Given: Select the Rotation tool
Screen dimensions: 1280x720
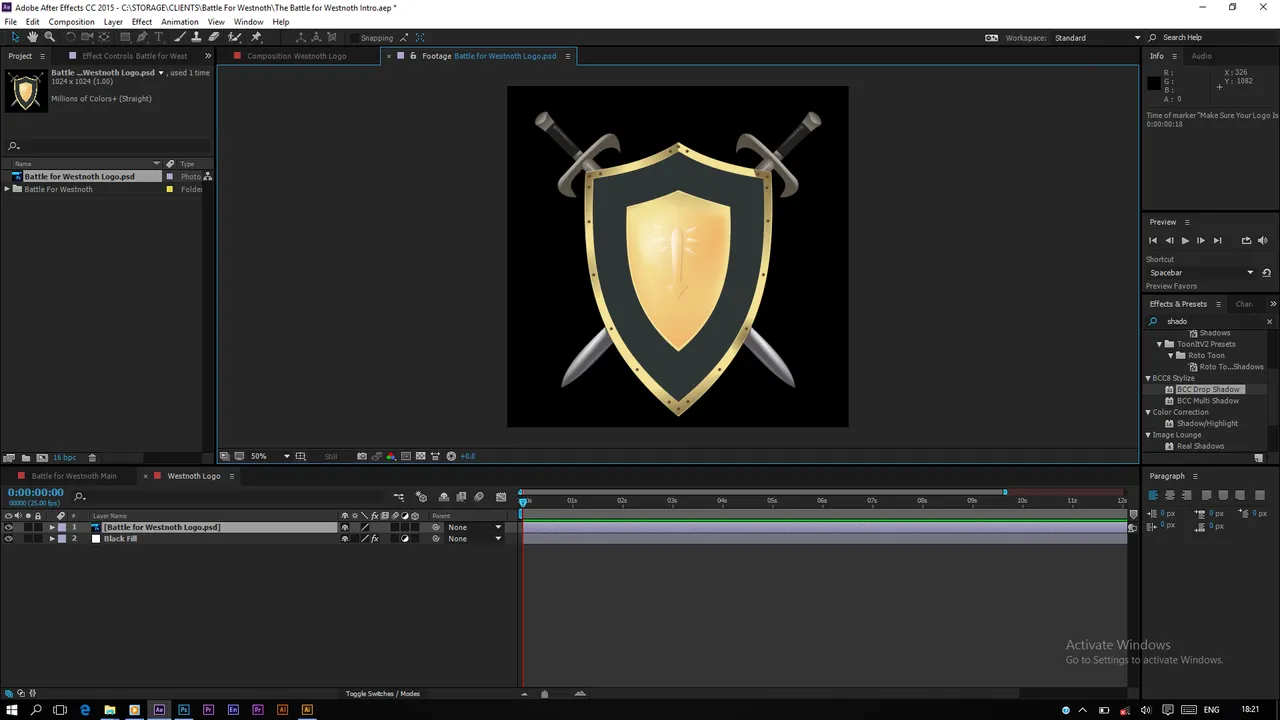Looking at the screenshot, I should pyautogui.click(x=70, y=37).
